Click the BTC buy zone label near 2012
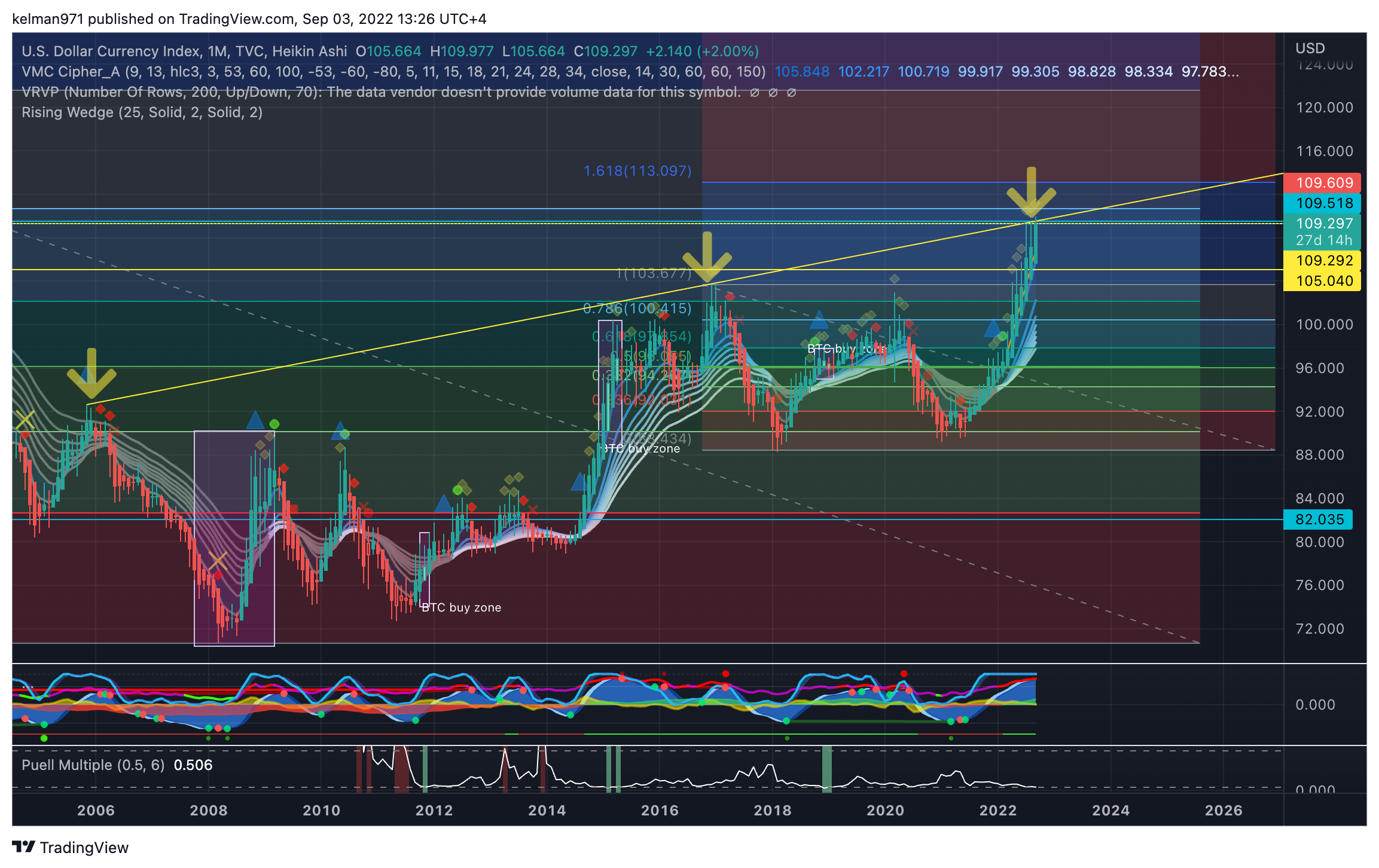This screenshot has width=1379, height=868. click(x=462, y=607)
